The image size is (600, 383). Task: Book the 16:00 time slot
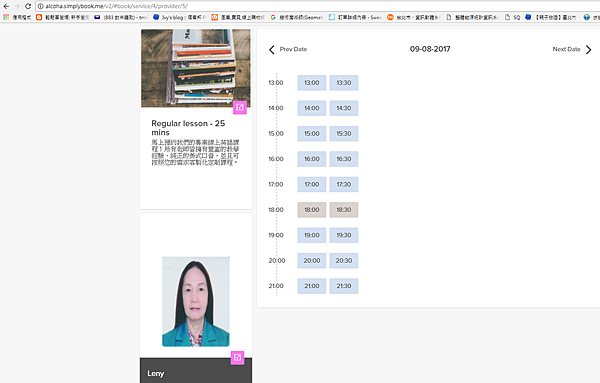coord(312,159)
